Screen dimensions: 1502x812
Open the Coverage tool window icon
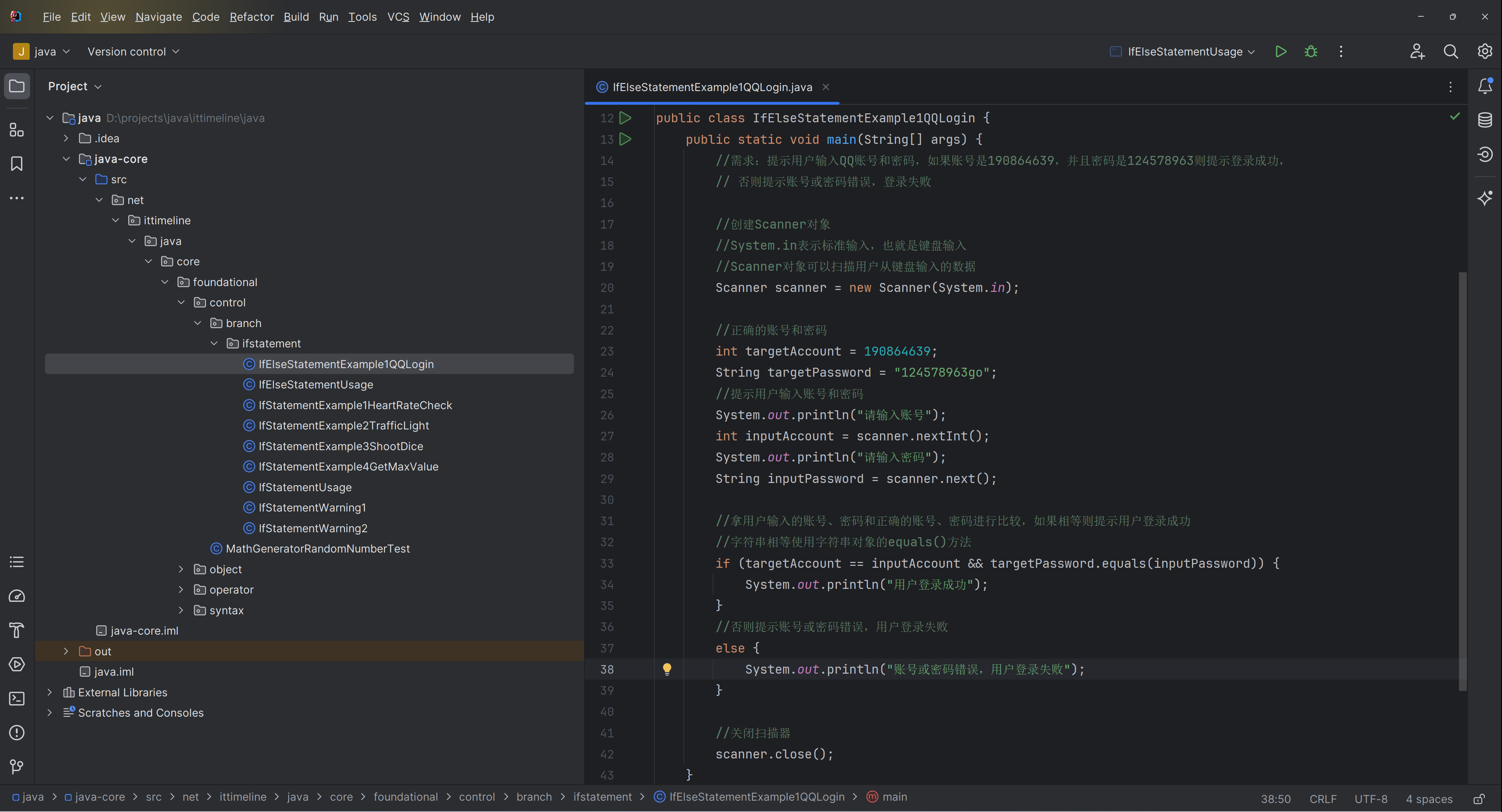tap(1484, 154)
